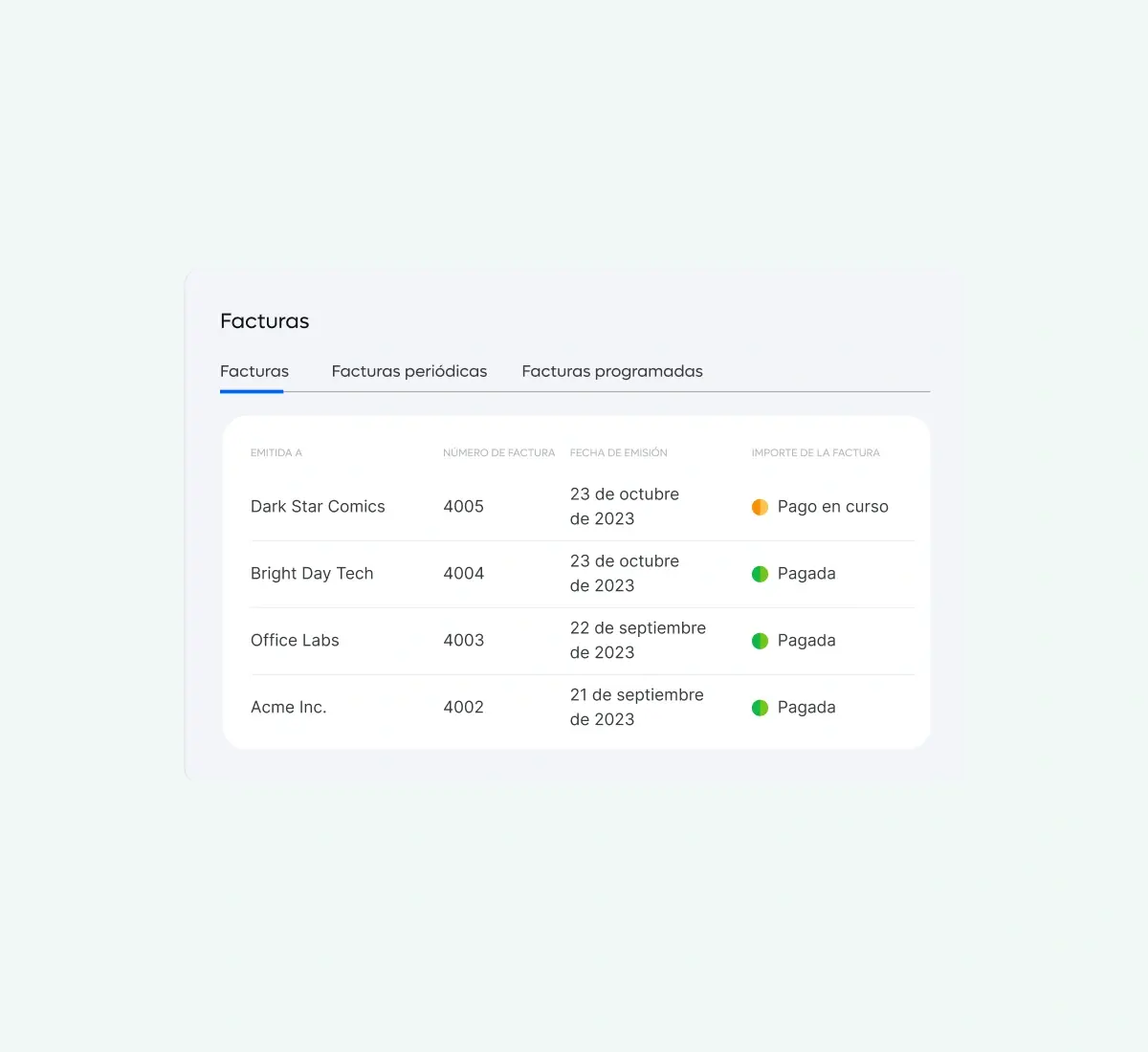Select the Dark Star Comics customer name
This screenshot has width=1148, height=1052.
318,507
